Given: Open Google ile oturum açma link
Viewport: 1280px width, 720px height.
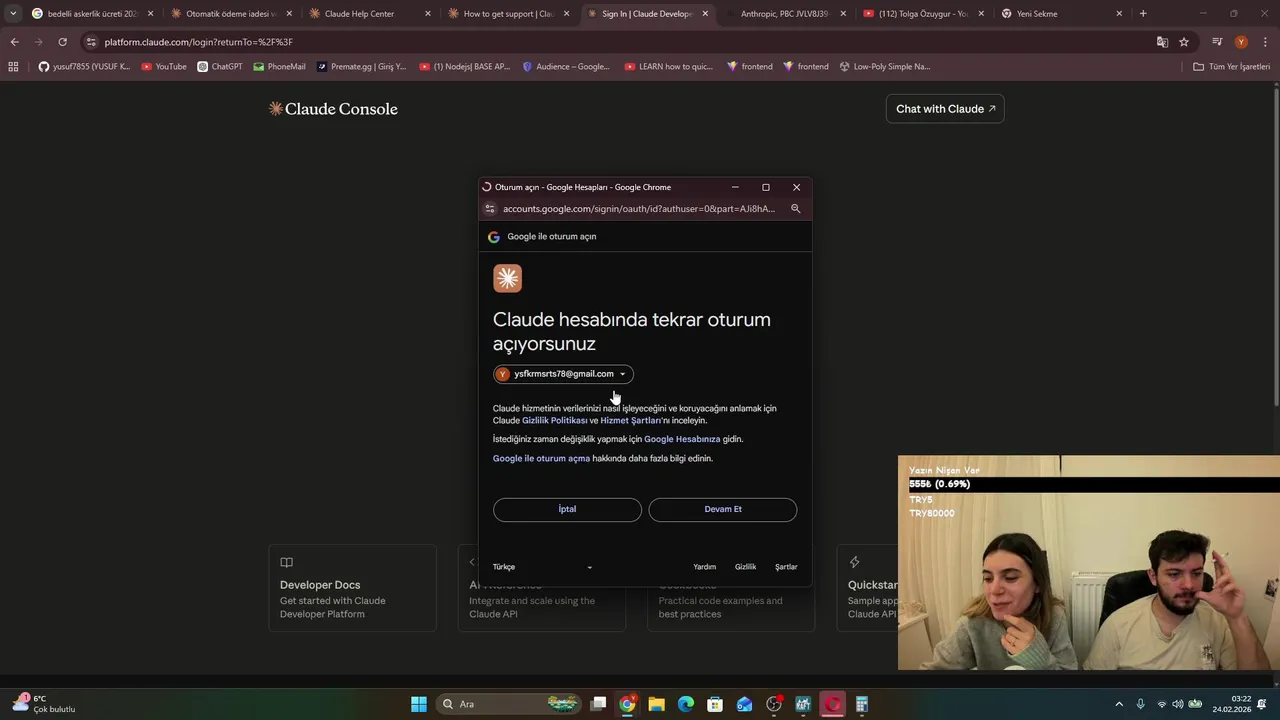Looking at the screenshot, I should [541, 459].
